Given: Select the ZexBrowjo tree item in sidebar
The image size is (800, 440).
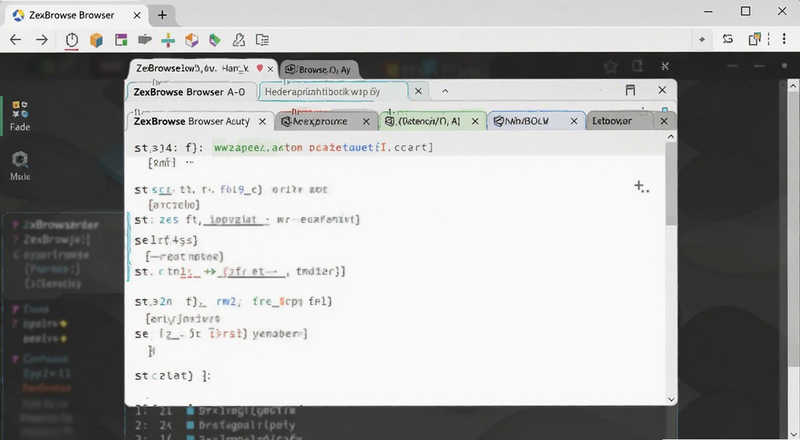Looking at the screenshot, I should pos(57,239).
